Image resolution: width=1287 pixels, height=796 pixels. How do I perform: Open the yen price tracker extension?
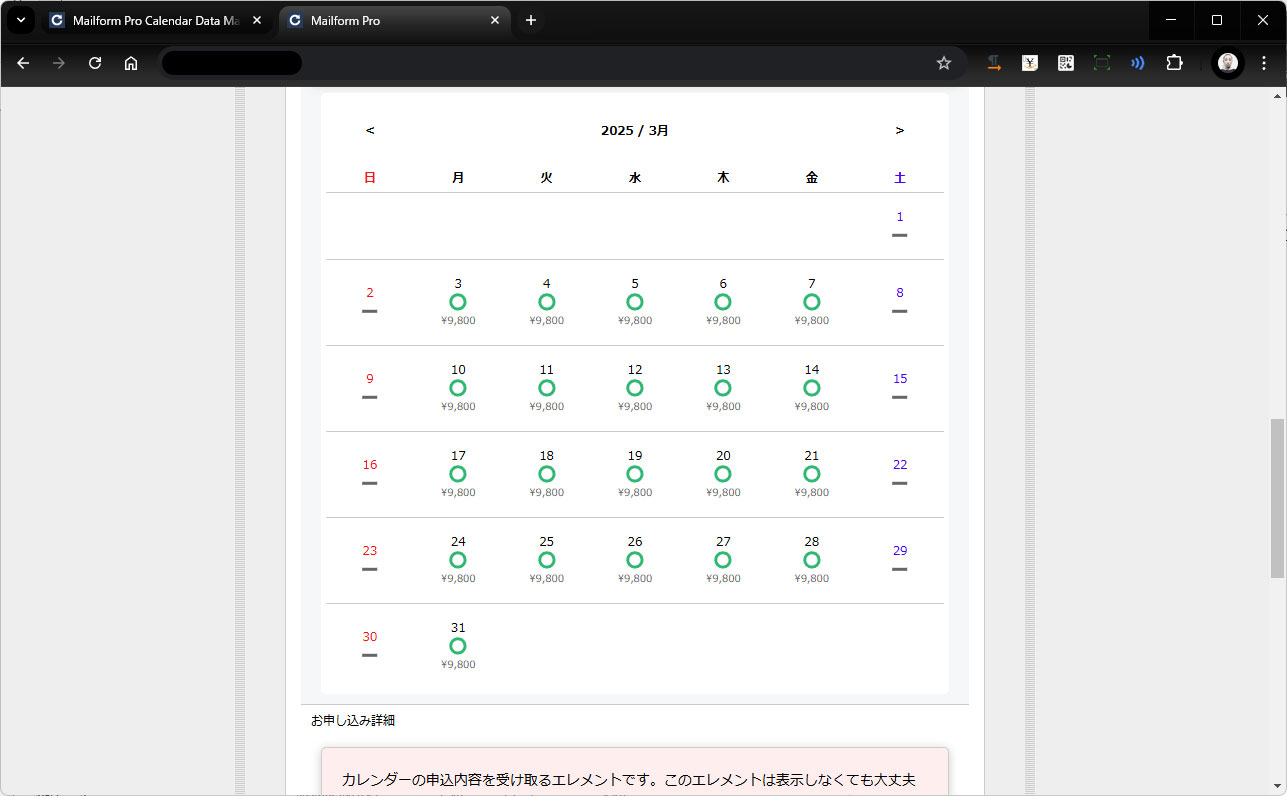(x=1030, y=63)
